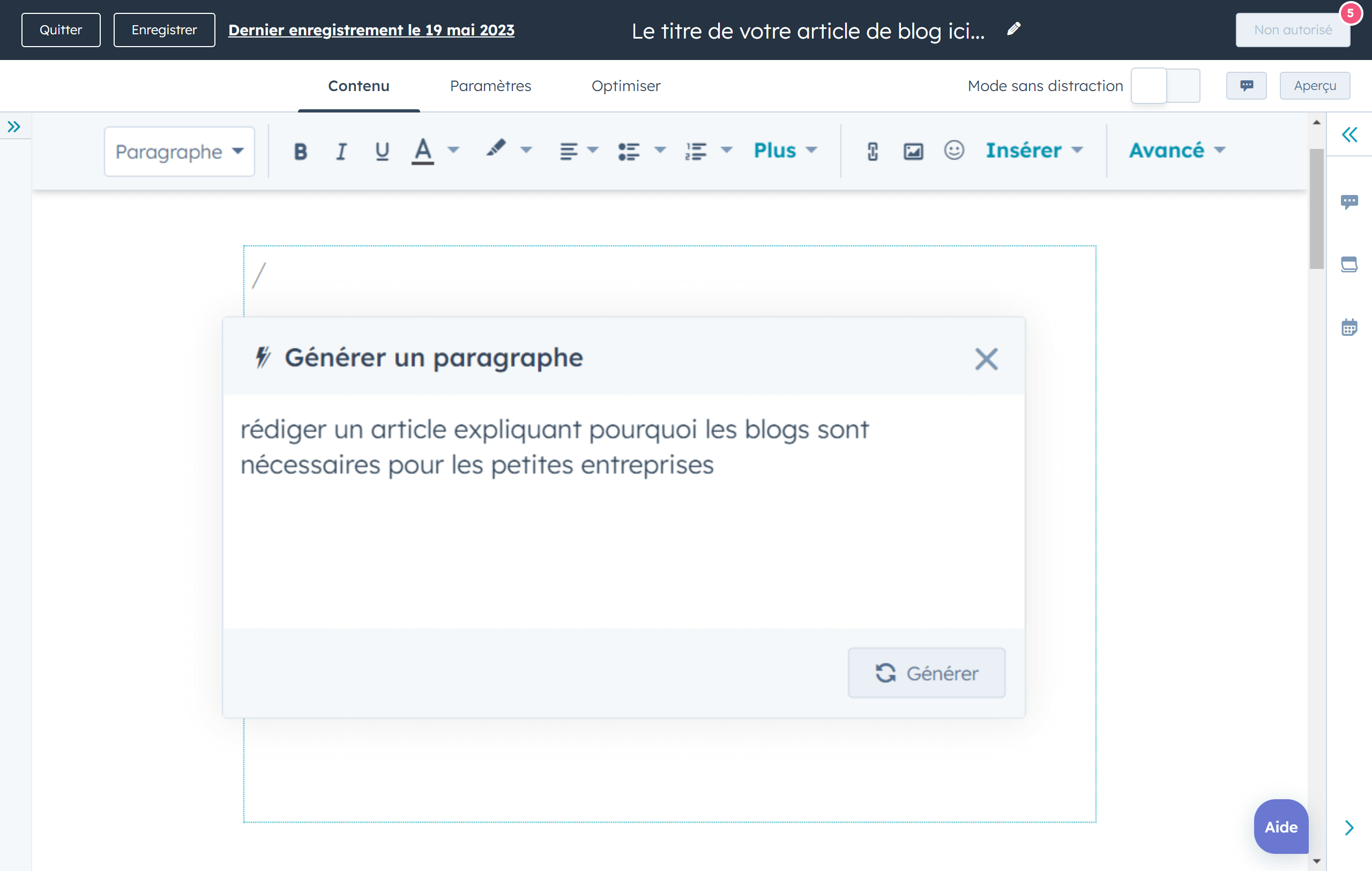Screen dimensions: 1372x871
Task: Click the Aperçu button
Action: coord(1315,86)
